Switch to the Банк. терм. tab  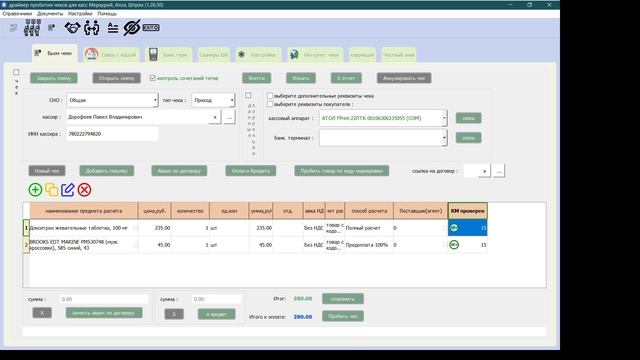pyautogui.click(x=169, y=54)
